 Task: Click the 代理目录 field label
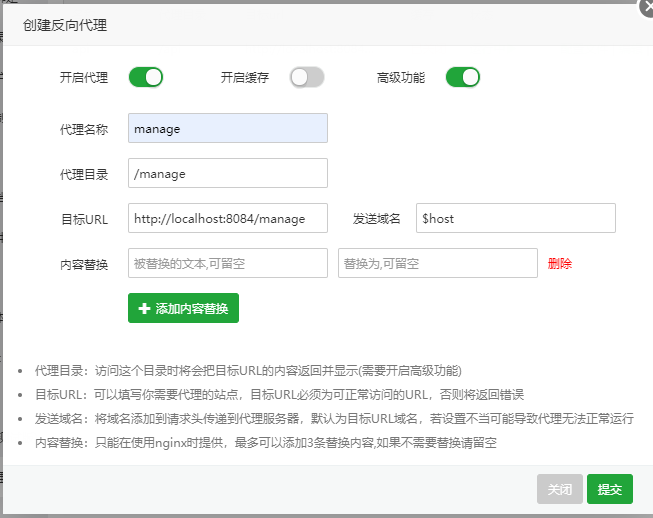pyautogui.click(x=84, y=174)
